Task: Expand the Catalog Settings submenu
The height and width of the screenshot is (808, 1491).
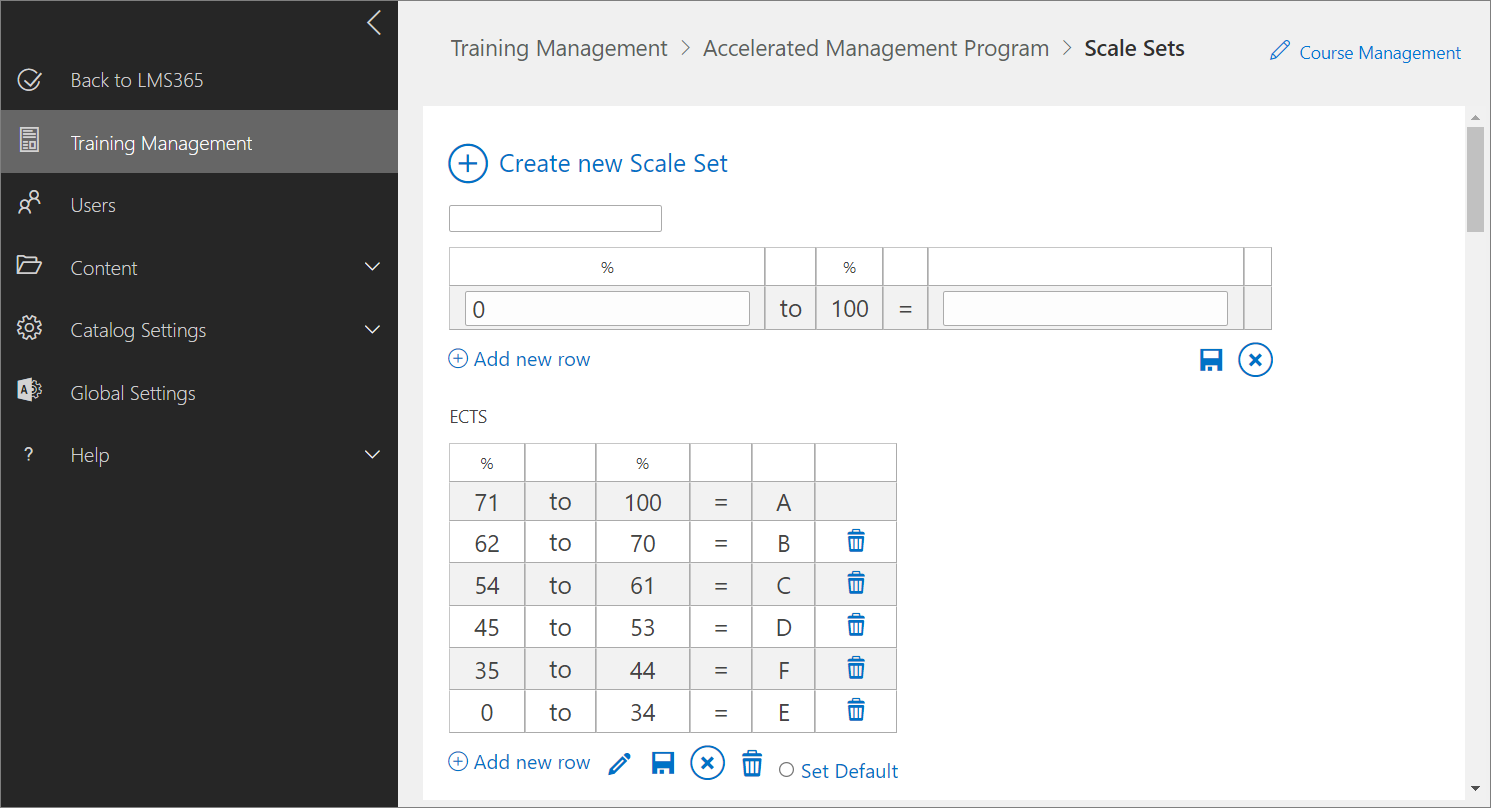Action: (x=372, y=330)
